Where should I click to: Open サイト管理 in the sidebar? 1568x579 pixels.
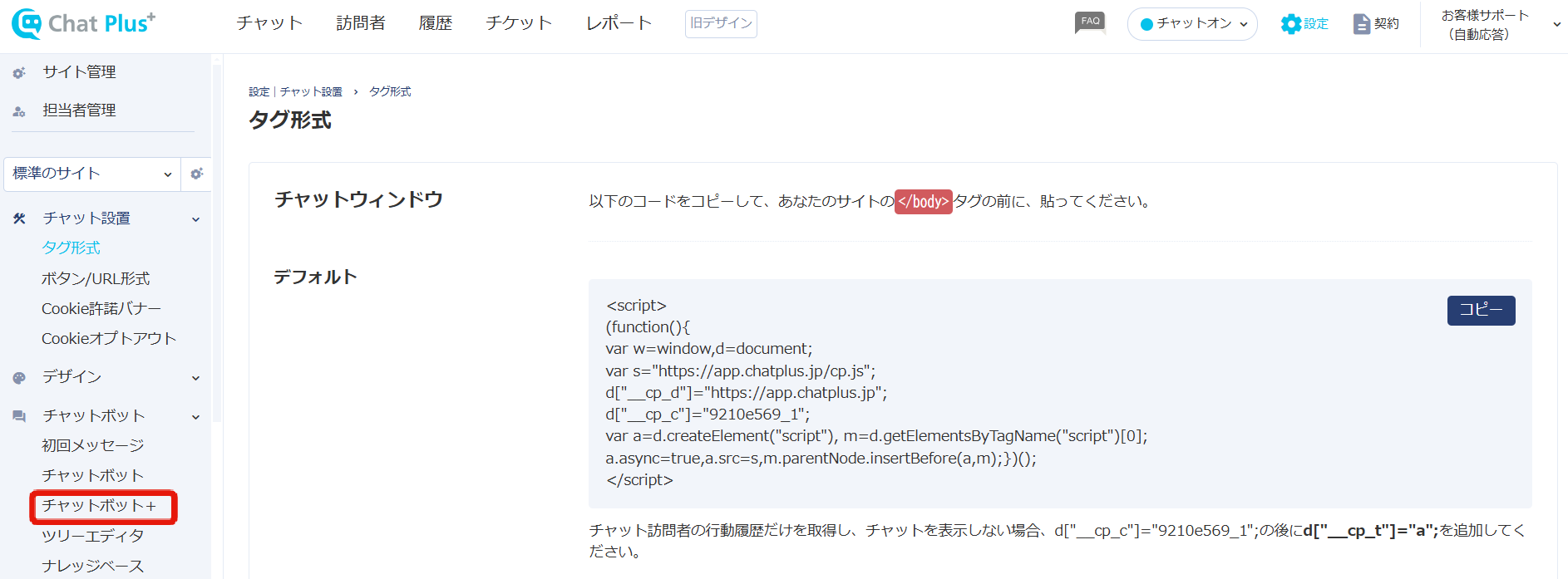(80, 72)
